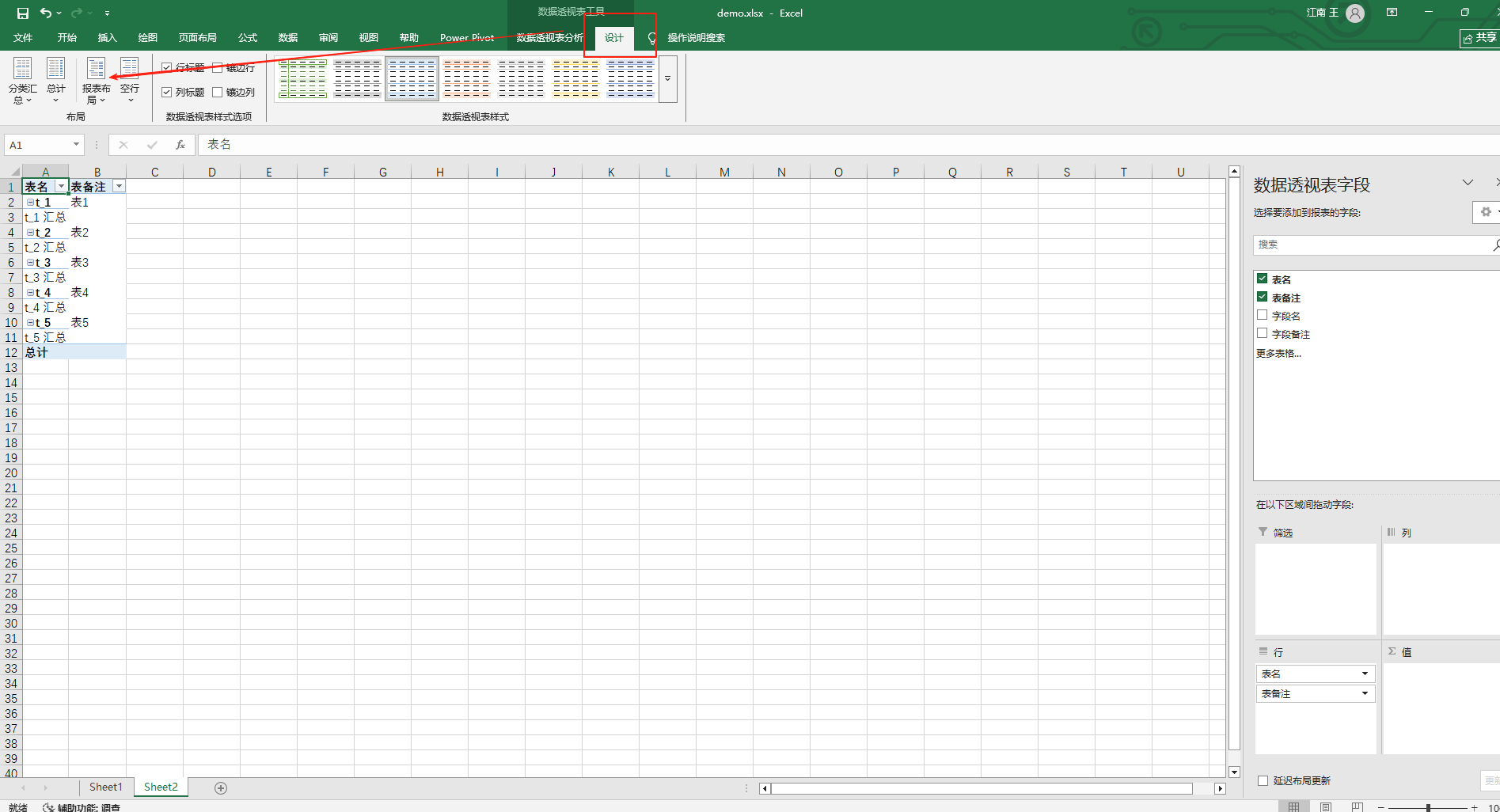The width and height of the screenshot is (1500, 812).
Task: Click the save icon in title bar
Action: pyautogui.click(x=23, y=13)
